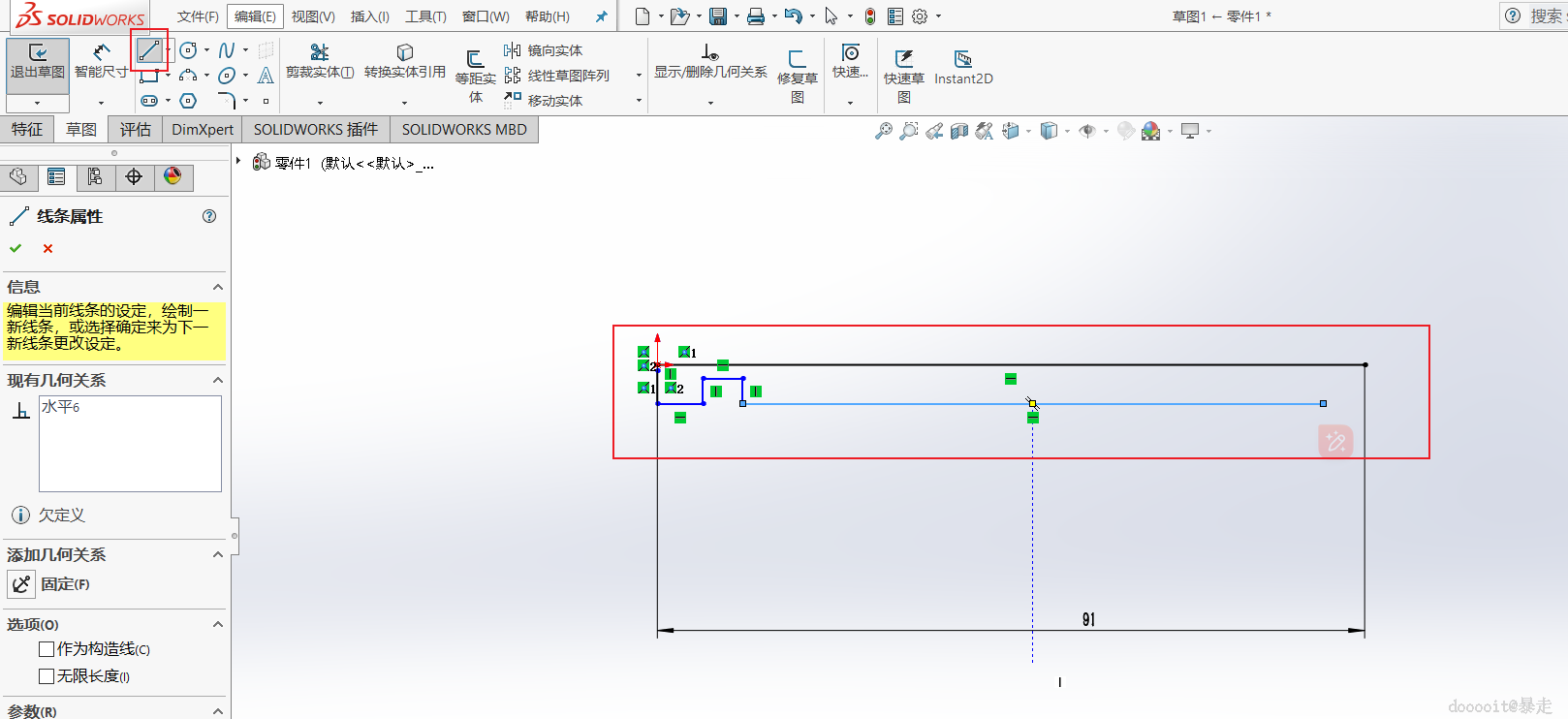The image size is (1568, 719).
Task: Collapse the 现有几何关系 section
Action: click(x=218, y=381)
